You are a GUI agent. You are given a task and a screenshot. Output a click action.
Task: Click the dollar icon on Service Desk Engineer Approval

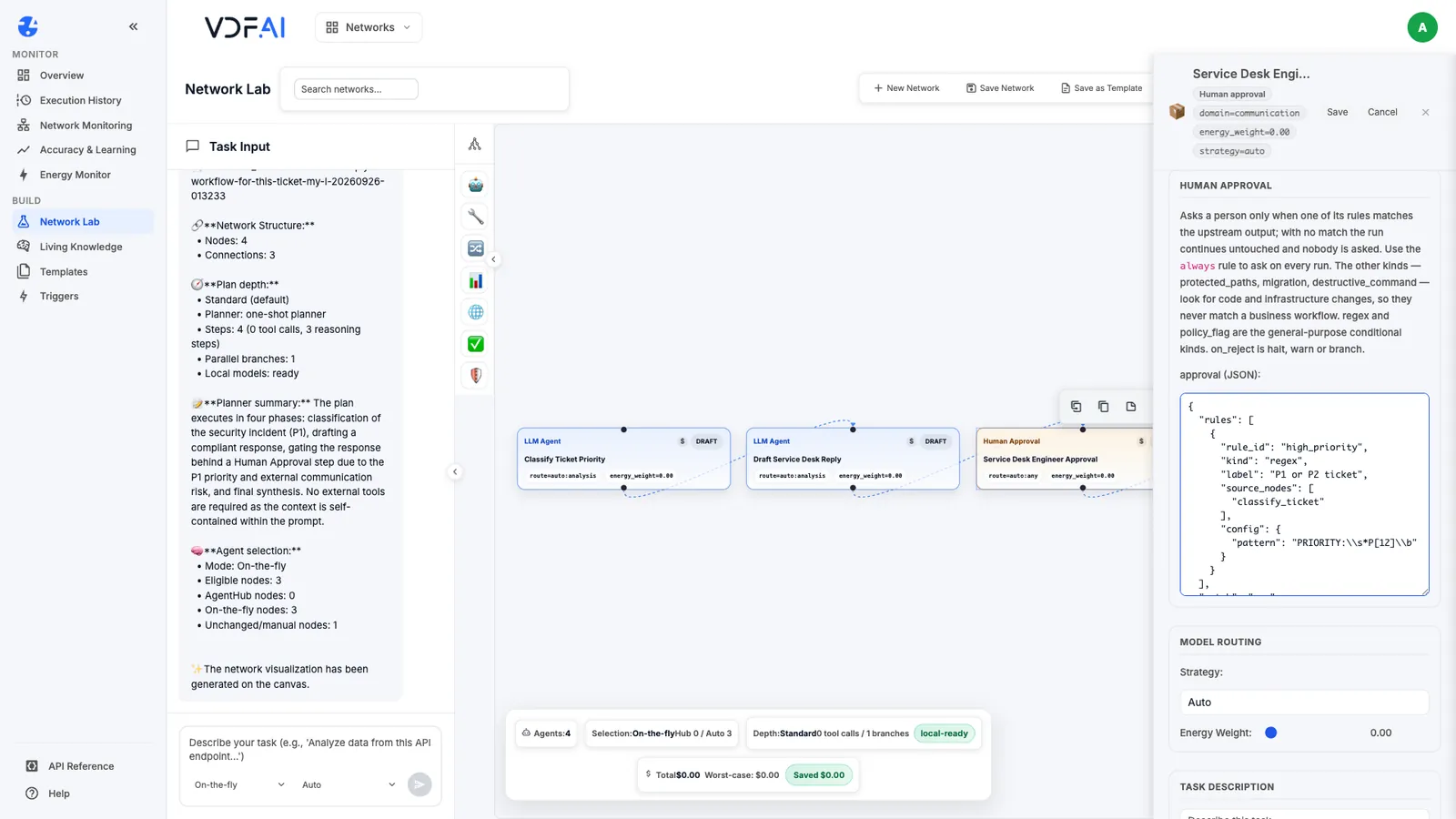(1141, 441)
